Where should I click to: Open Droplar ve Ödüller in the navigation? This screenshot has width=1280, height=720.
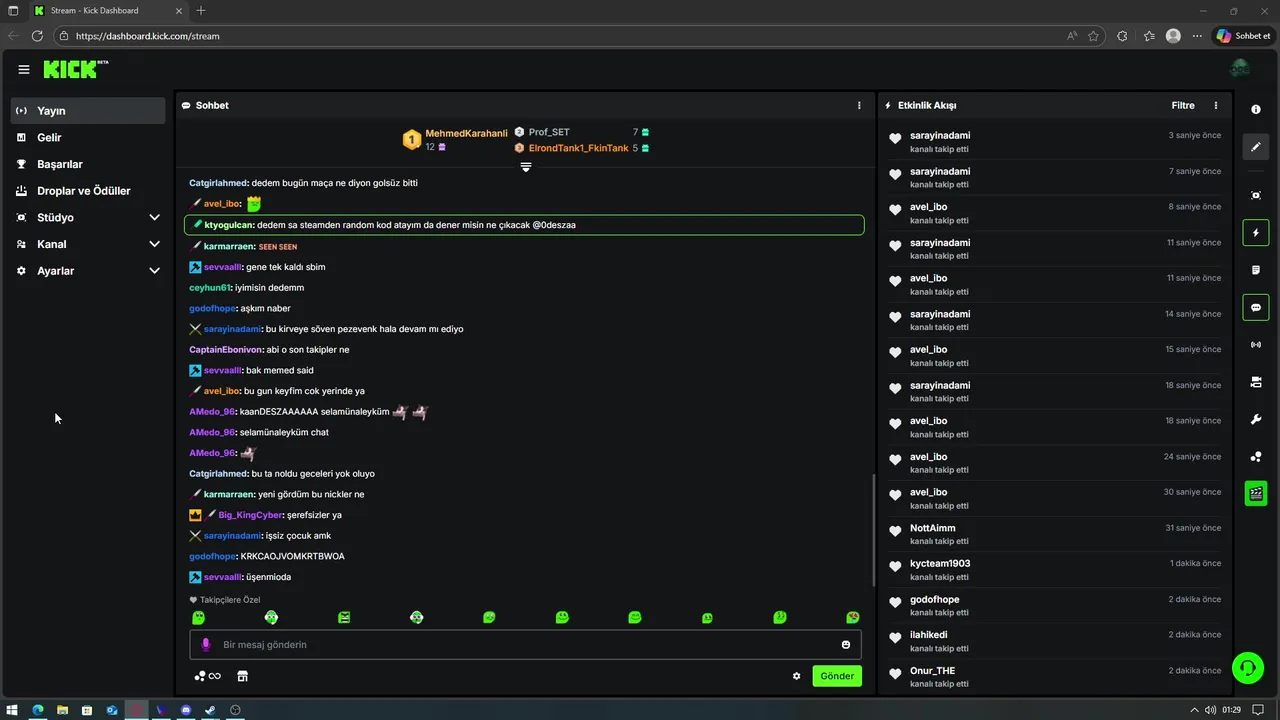88,191
